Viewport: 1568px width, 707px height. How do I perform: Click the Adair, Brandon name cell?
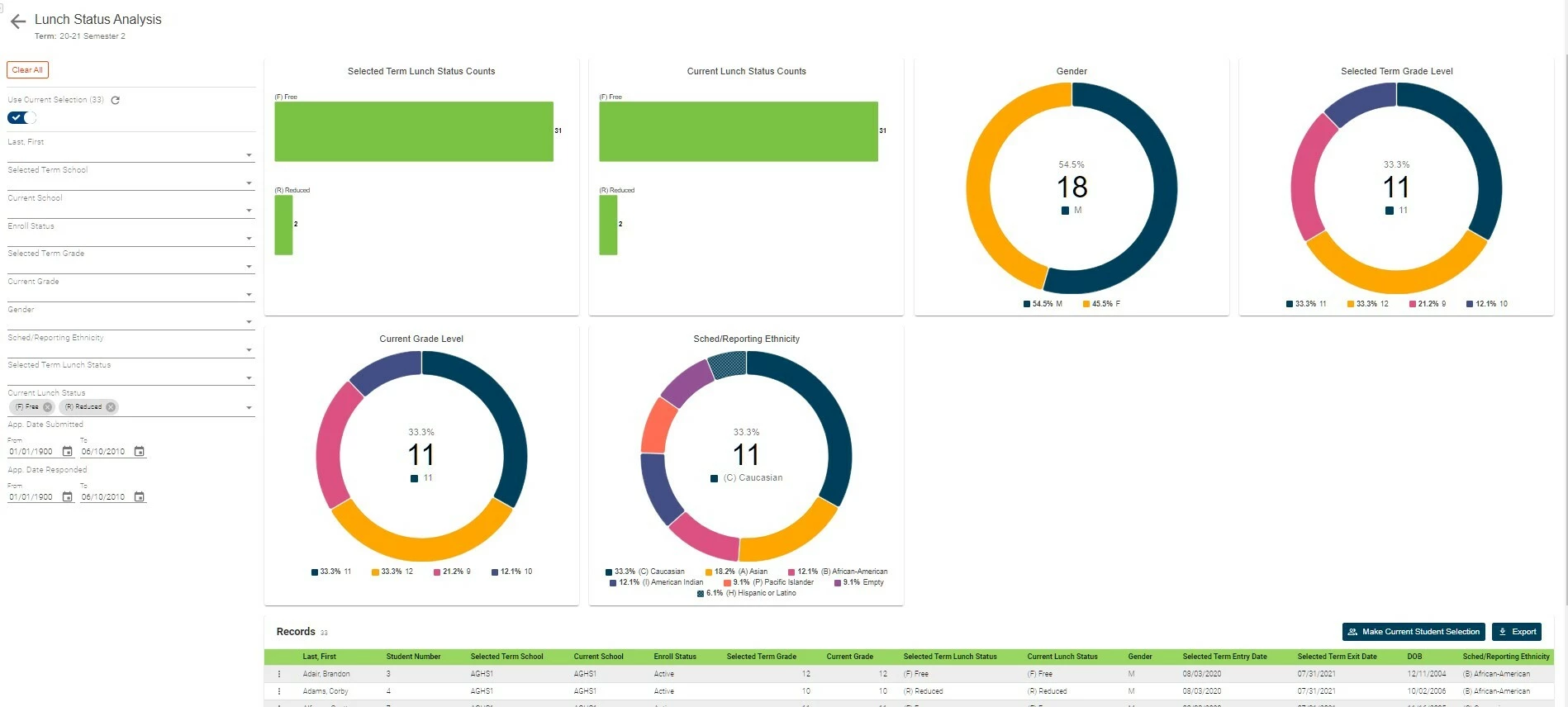[326, 674]
